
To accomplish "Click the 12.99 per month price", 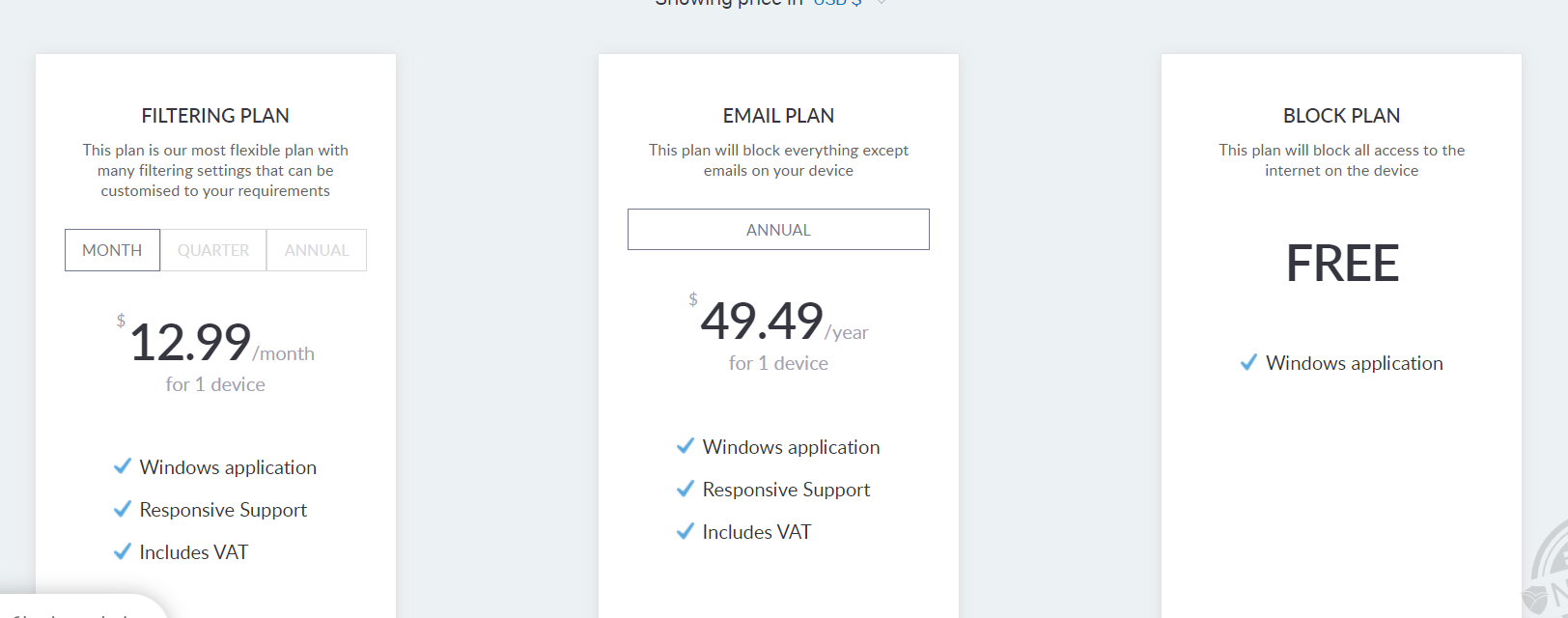I will point(191,343).
